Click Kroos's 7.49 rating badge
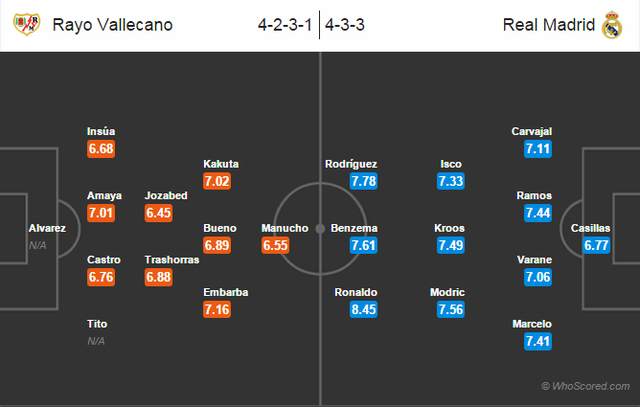 (451, 245)
